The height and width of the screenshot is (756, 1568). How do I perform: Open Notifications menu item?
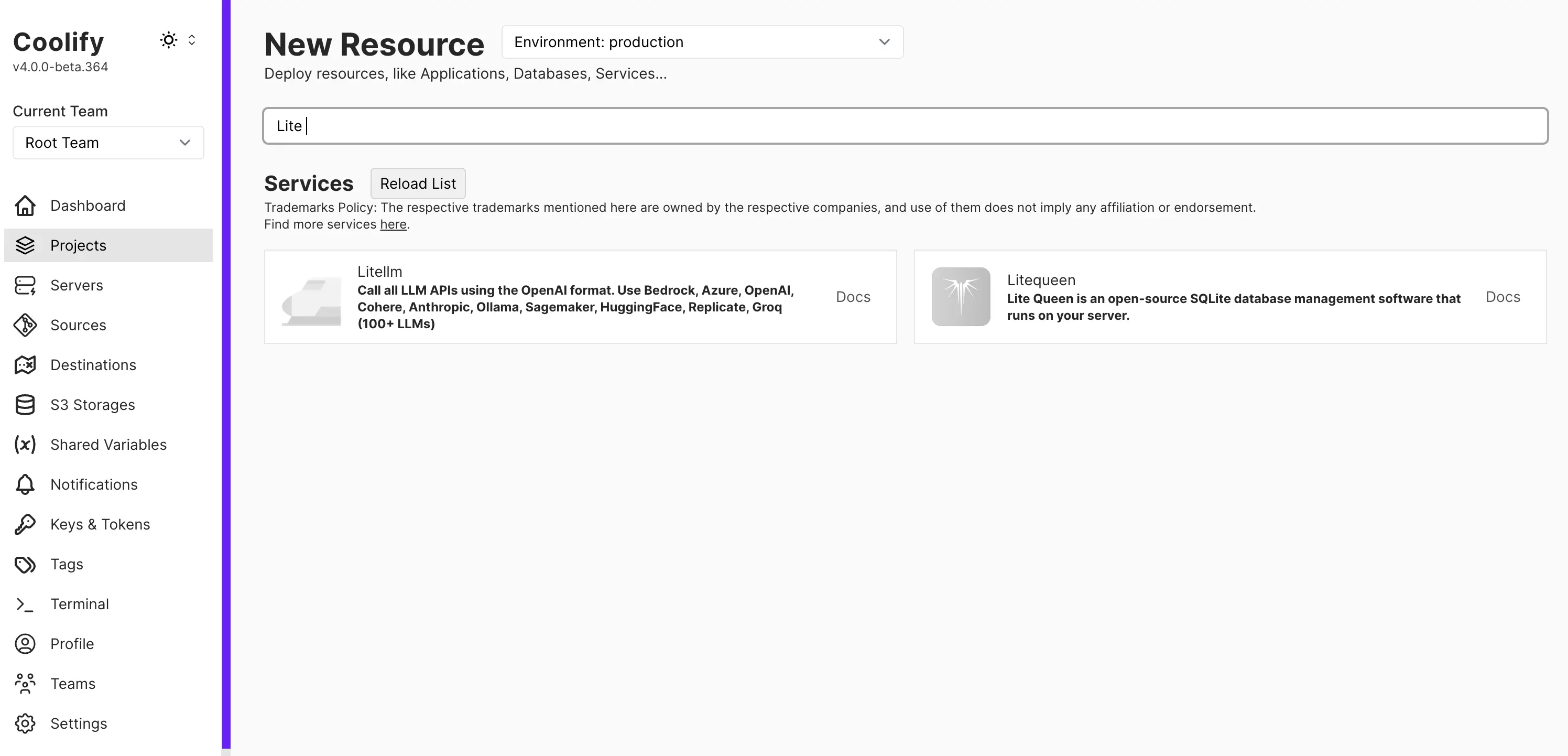point(108,484)
